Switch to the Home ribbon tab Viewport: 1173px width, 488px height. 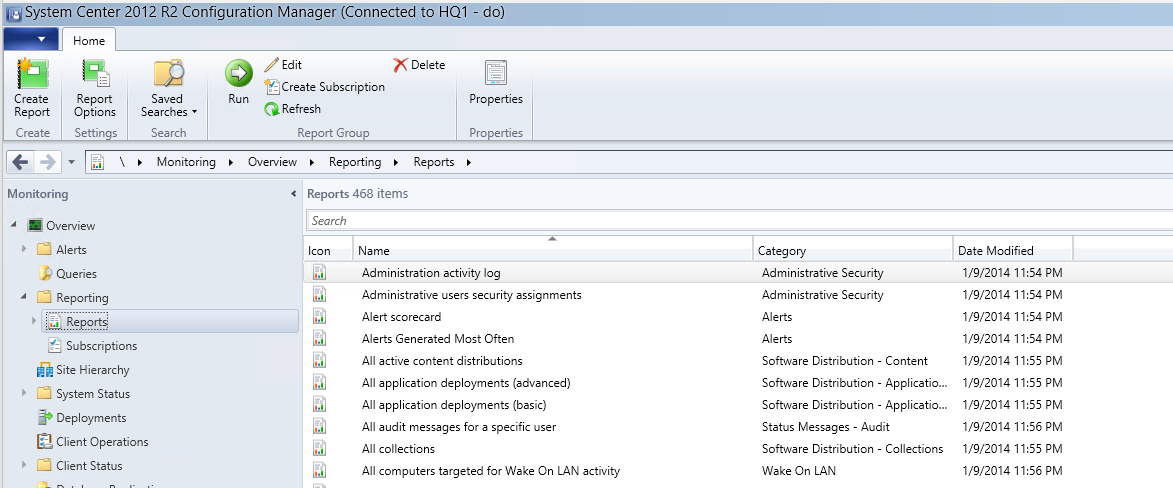click(89, 40)
